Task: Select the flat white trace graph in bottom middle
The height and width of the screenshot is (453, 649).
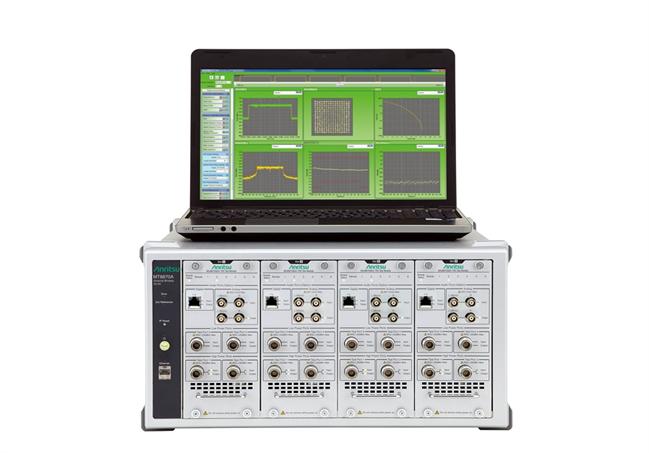Action: point(338,171)
